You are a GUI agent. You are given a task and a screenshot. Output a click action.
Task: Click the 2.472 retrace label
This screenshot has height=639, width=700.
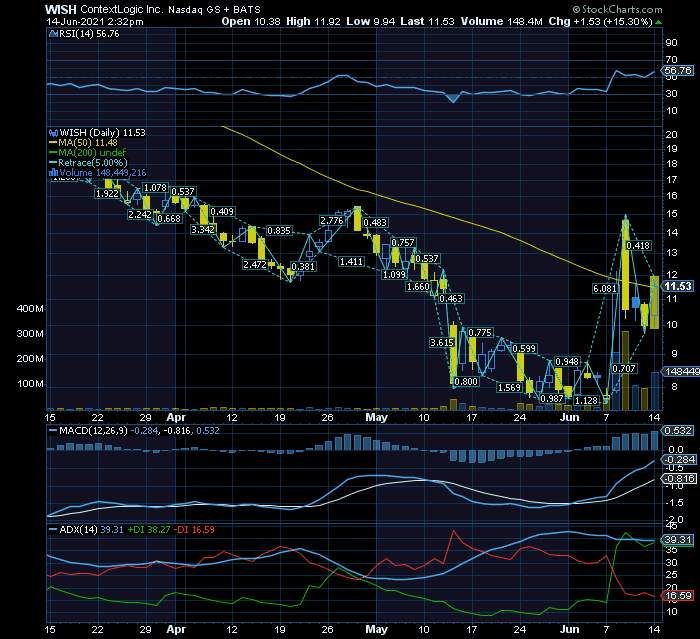(255, 265)
